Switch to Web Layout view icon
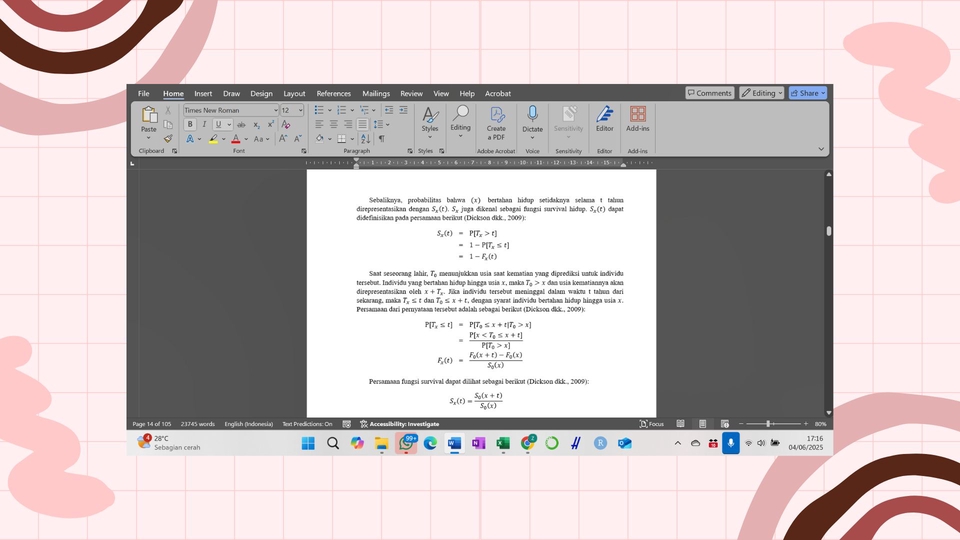 tap(725, 424)
